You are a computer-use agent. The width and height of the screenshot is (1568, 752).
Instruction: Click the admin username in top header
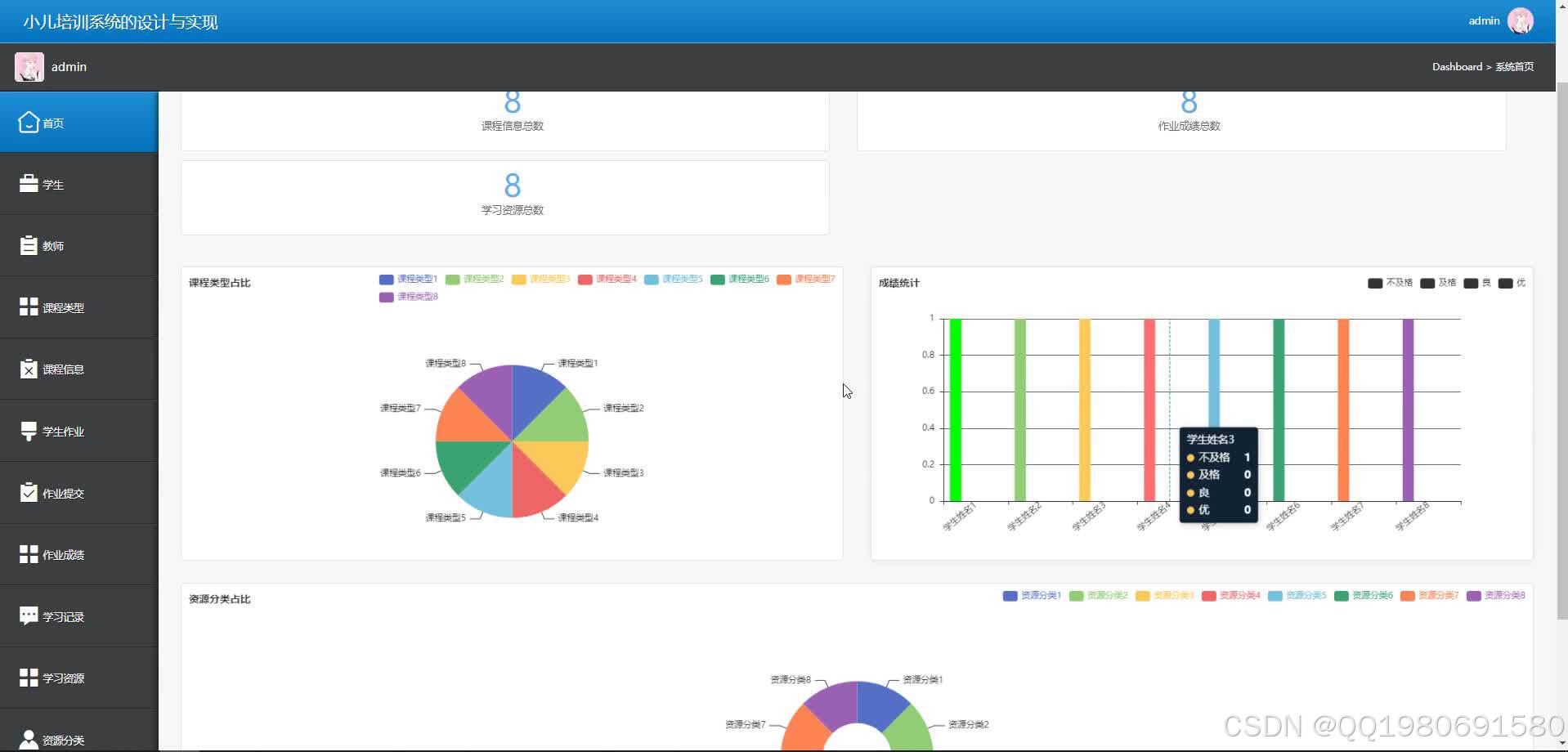click(1484, 20)
